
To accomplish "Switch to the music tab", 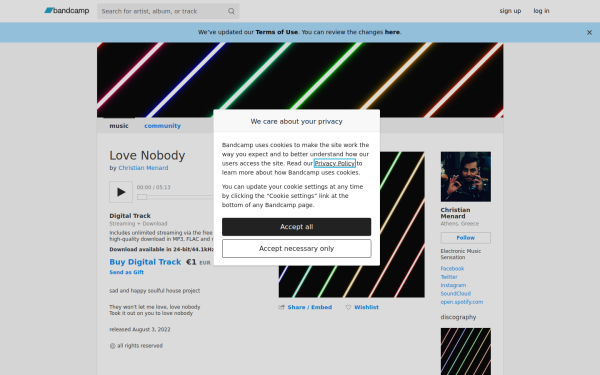I will click(119, 126).
